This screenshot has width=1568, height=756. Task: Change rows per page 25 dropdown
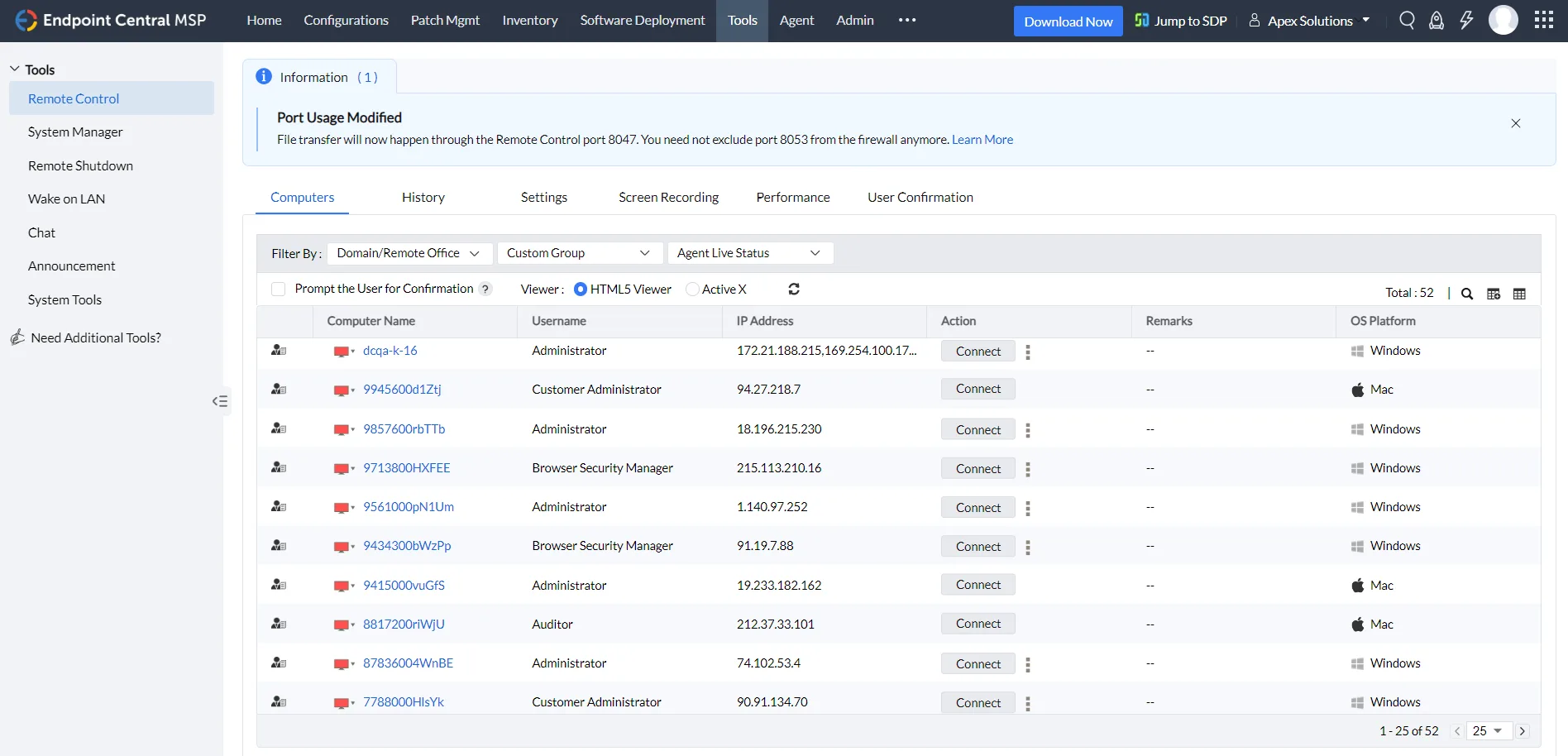[1489, 731]
